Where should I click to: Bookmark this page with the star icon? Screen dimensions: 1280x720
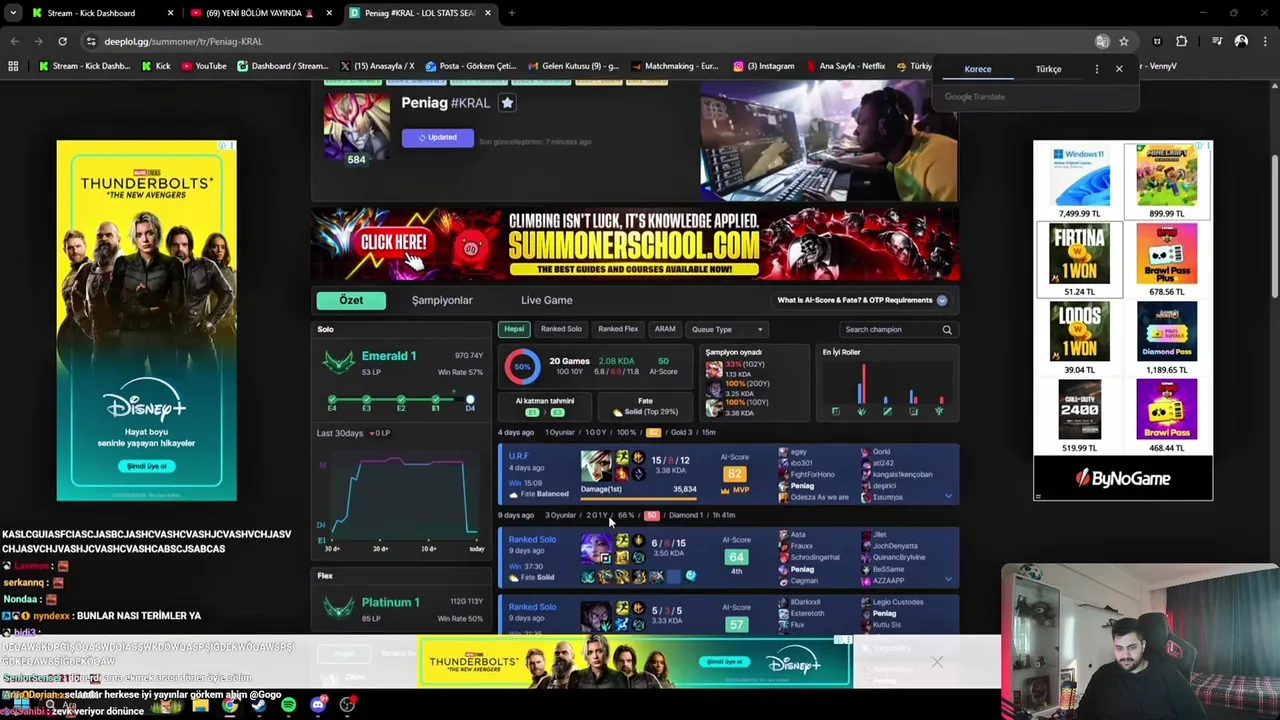[x=1124, y=41]
